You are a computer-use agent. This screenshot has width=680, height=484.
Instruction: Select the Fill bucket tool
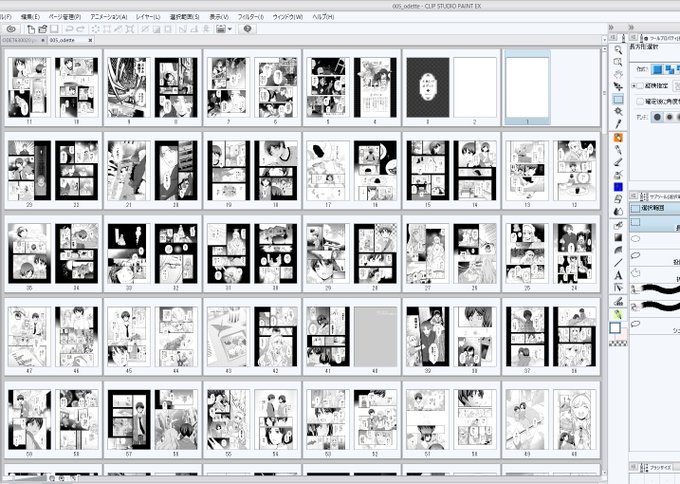[618, 226]
